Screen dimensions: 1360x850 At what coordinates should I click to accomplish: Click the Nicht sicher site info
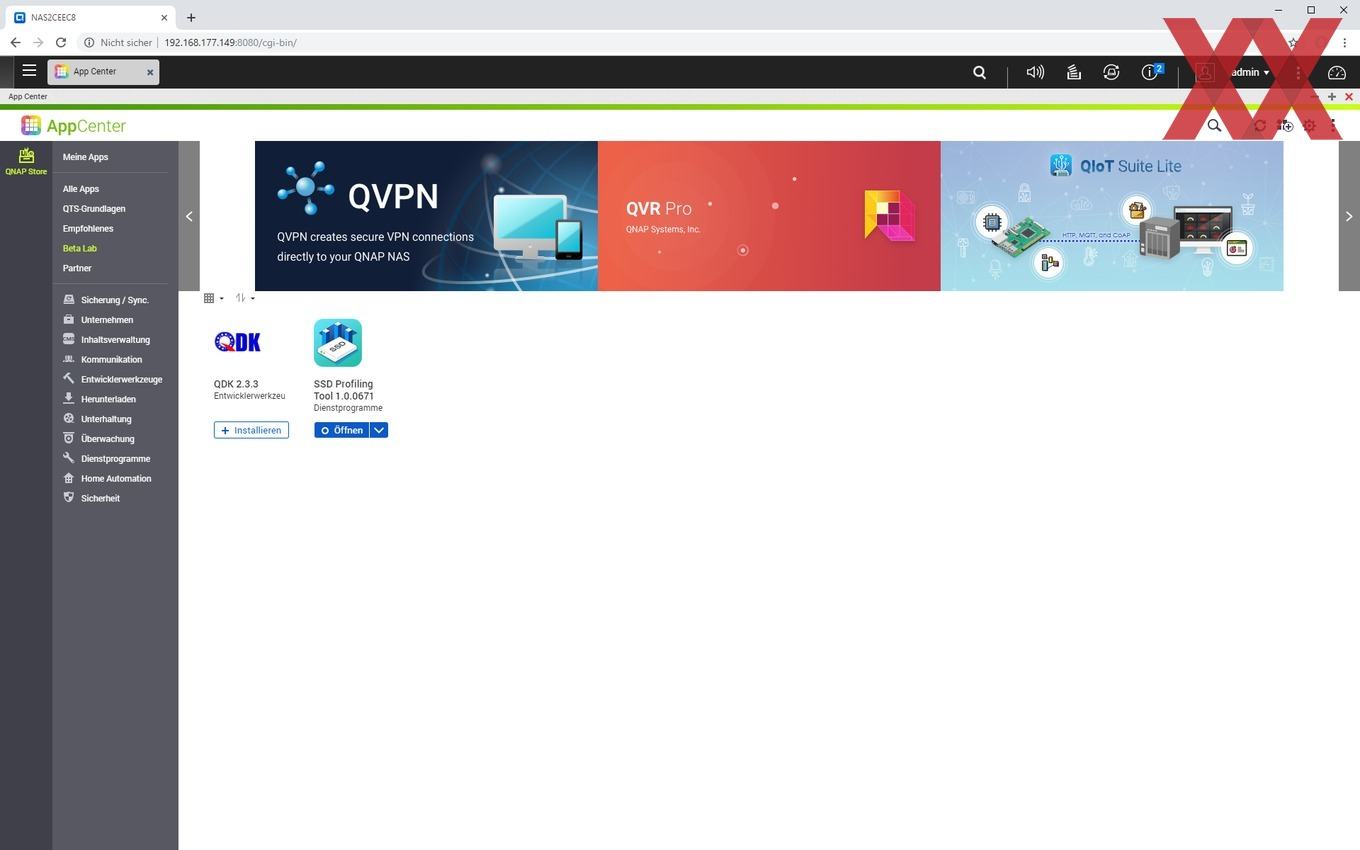[x=118, y=43]
